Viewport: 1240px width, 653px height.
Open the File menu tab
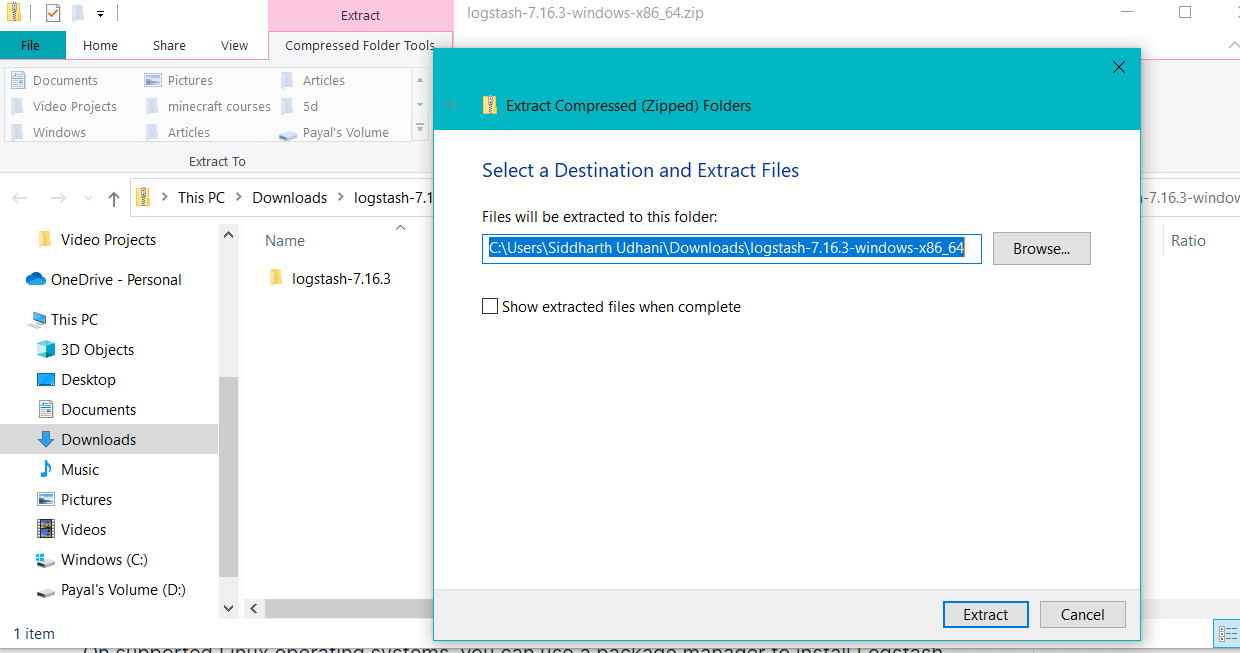click(31, 45)
